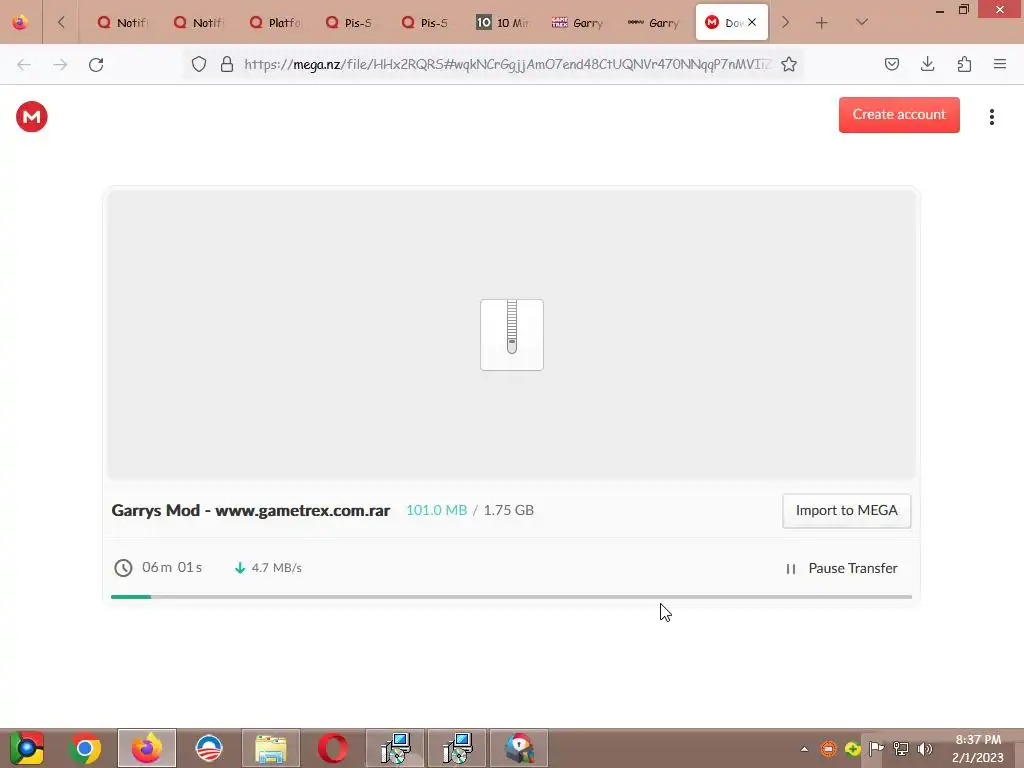Open the Firefox hamburger application menu
Image resolution: width=1024 pixels, height=768 pixels.
[x=1000, y=64]
